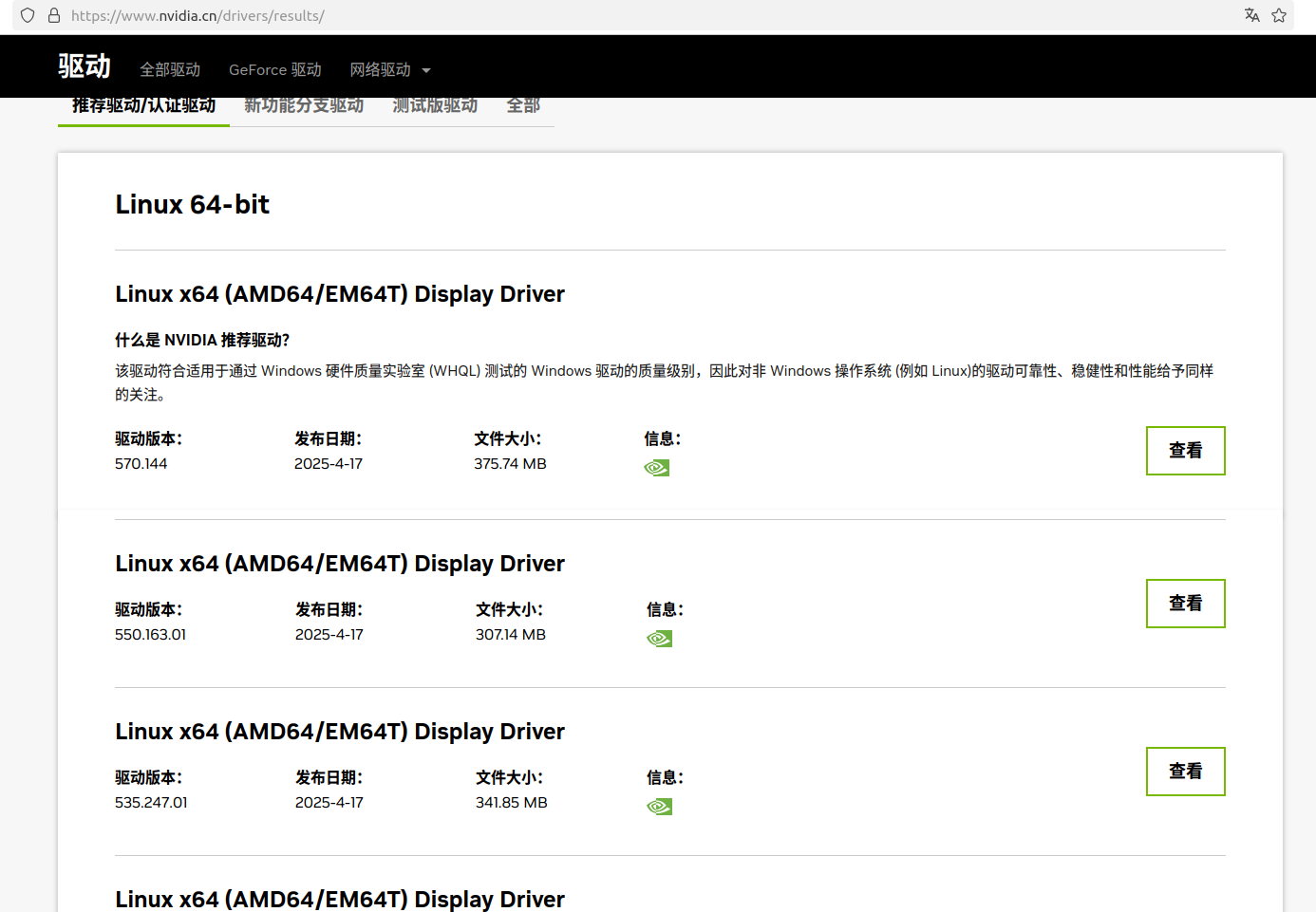The width and height of the screenshot is (1316, 912).
Task: Switch to the 全部 tab
Action: pos(523,106)
